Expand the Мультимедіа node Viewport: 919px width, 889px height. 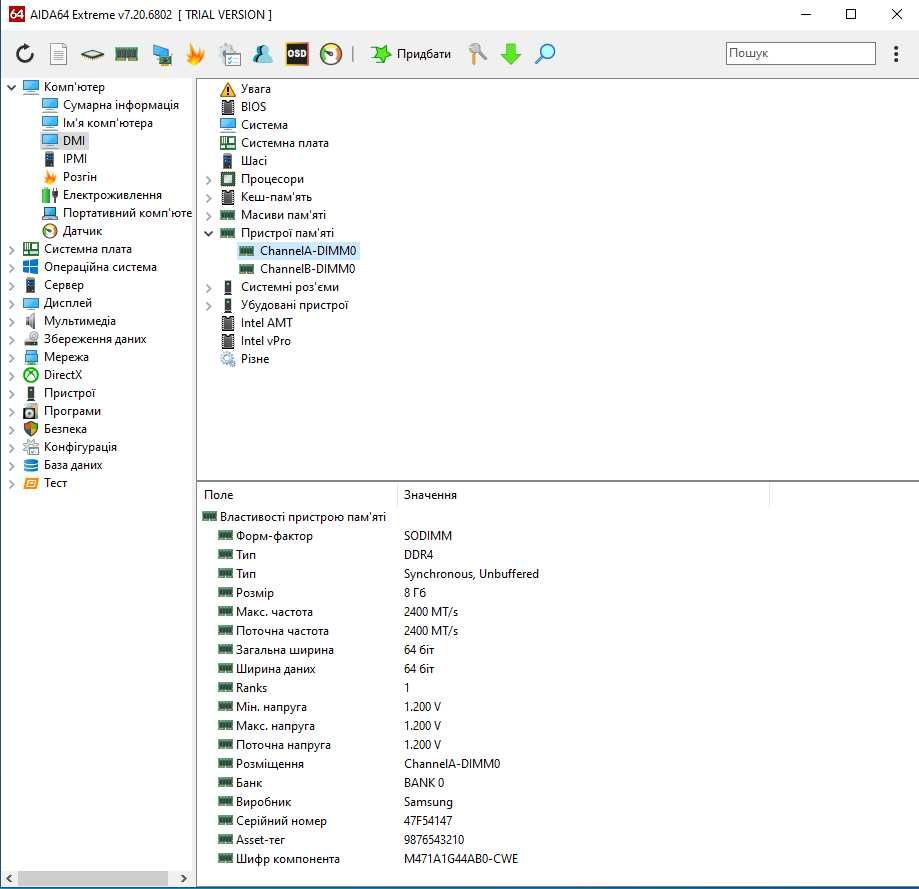pos(11,322)
